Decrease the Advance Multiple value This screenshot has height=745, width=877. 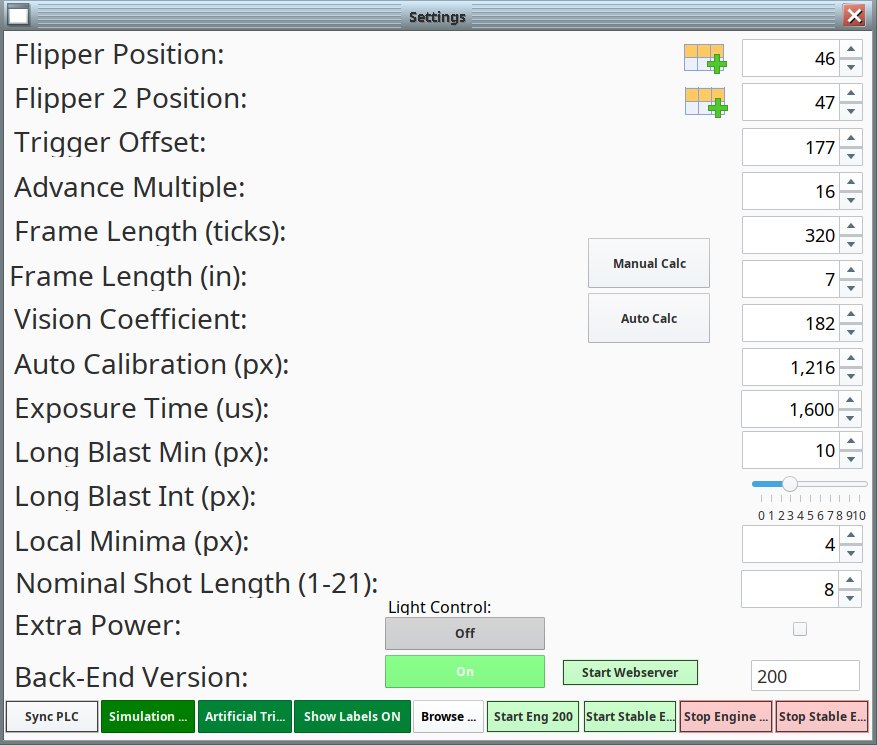[x=851, y=200]
